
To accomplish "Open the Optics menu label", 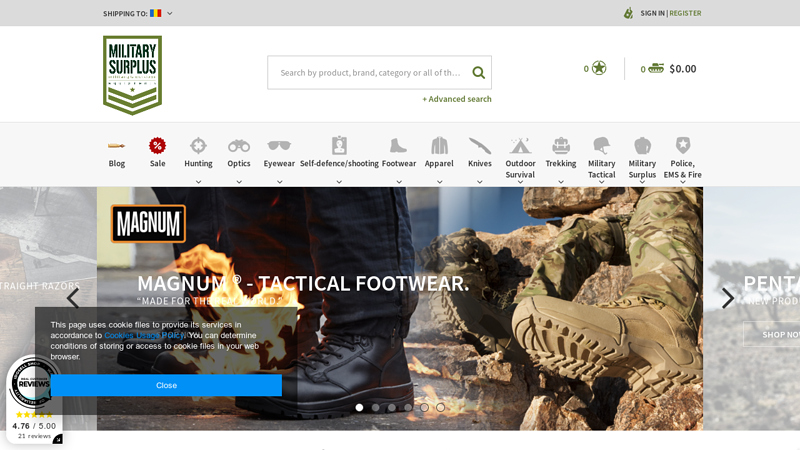I will click(239, 163).
